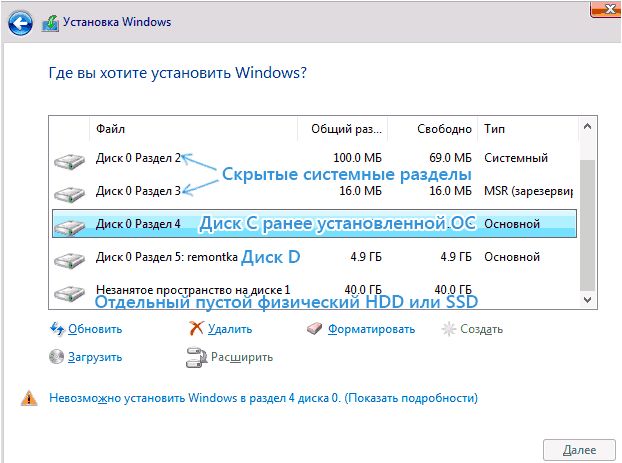Click the partition list scroll up arrow
Viewport: 622px width, 463px height.
pyautogui.click(x=587, y=127)
